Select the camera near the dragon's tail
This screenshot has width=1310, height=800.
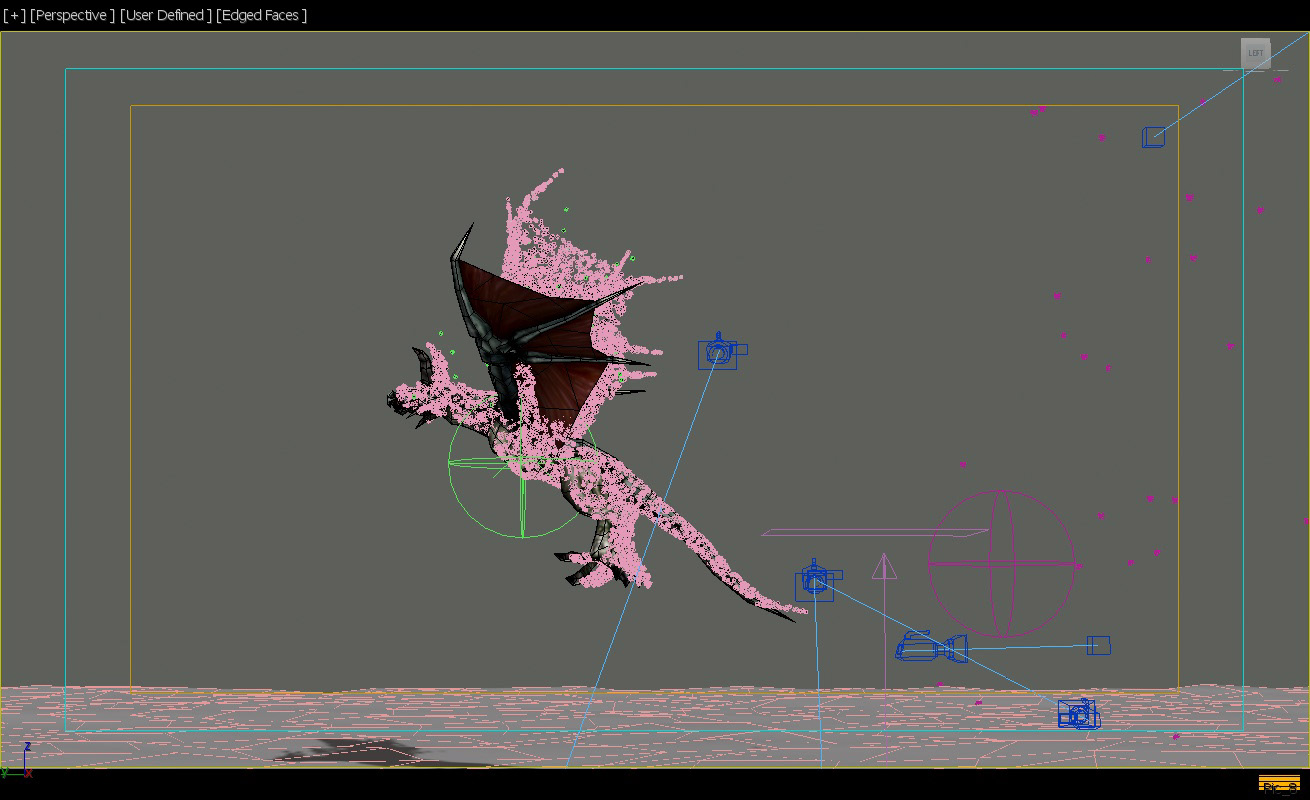tap(816, 581)
